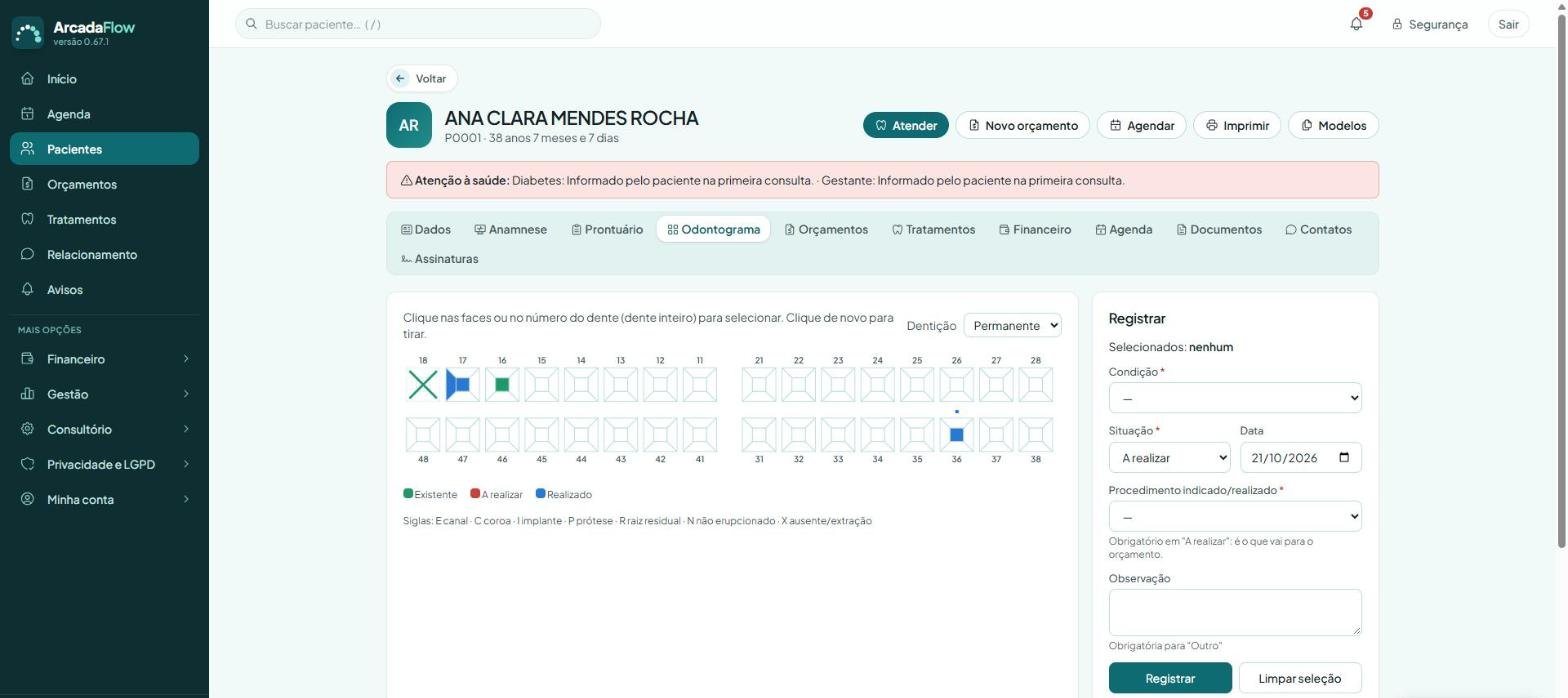1568x698 pixels.
Task: Click tooth number 14 label
Action: (x=581, y=360)
